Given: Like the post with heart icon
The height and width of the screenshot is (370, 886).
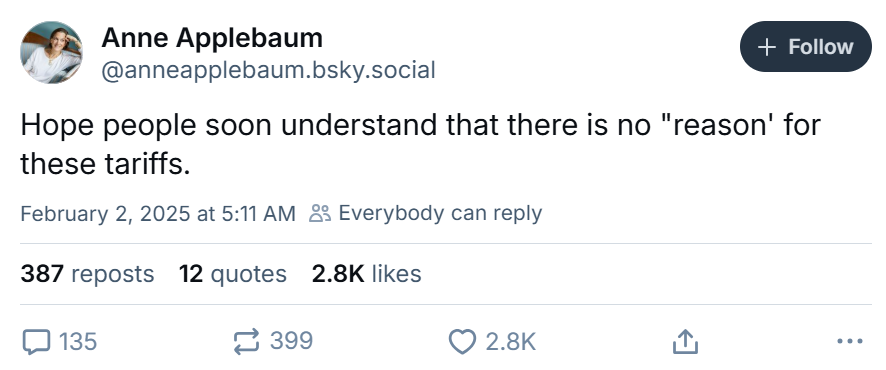Looking at the screenshot, I should point(462,342).
